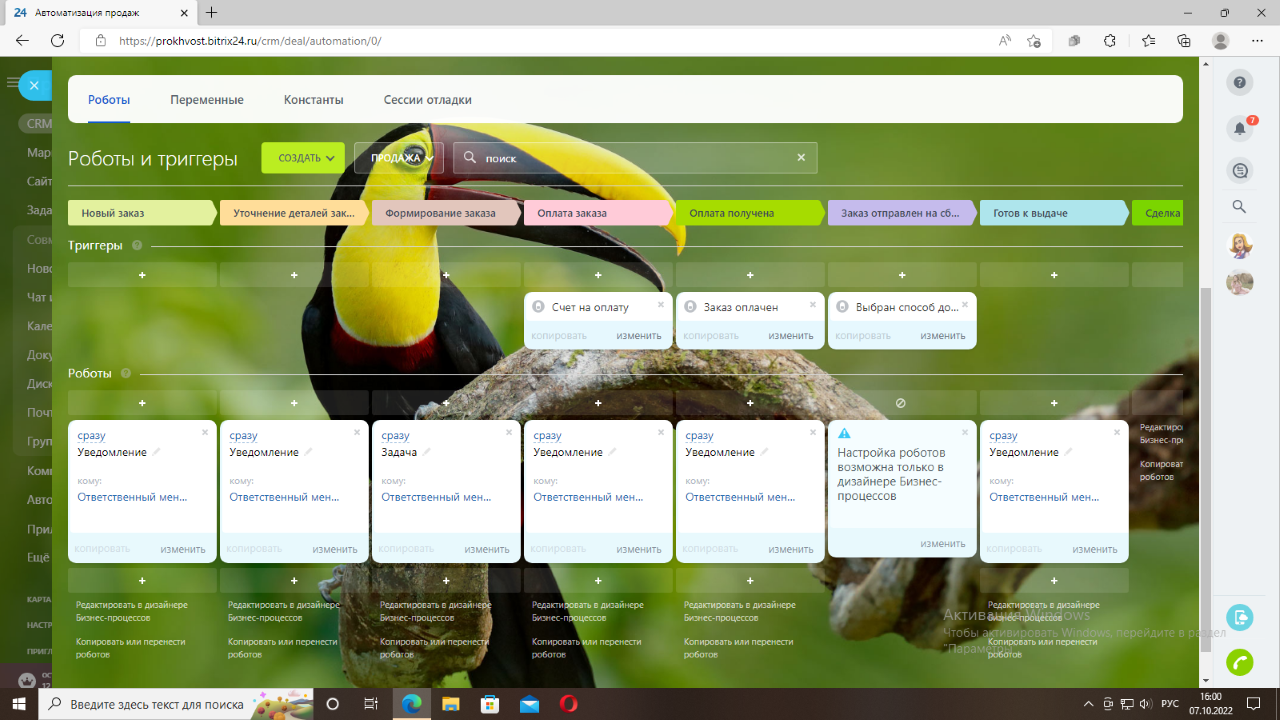Image resolution: width=1280 pixels, height=720 pixels.
Task: Clear the search field with X icon
Action: coord(801,158)
